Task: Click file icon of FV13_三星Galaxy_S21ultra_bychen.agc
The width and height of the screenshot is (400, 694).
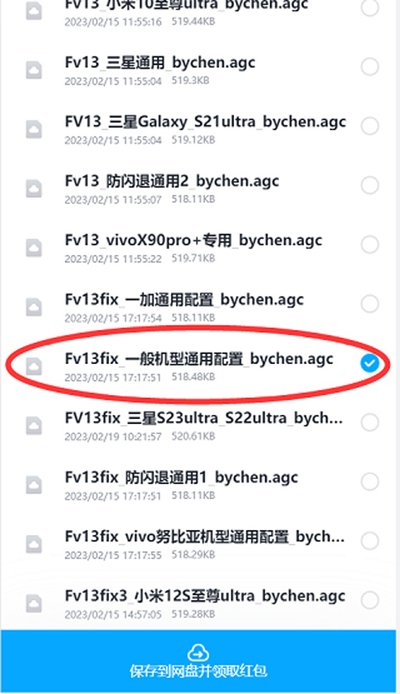Action: coord(34,129)
